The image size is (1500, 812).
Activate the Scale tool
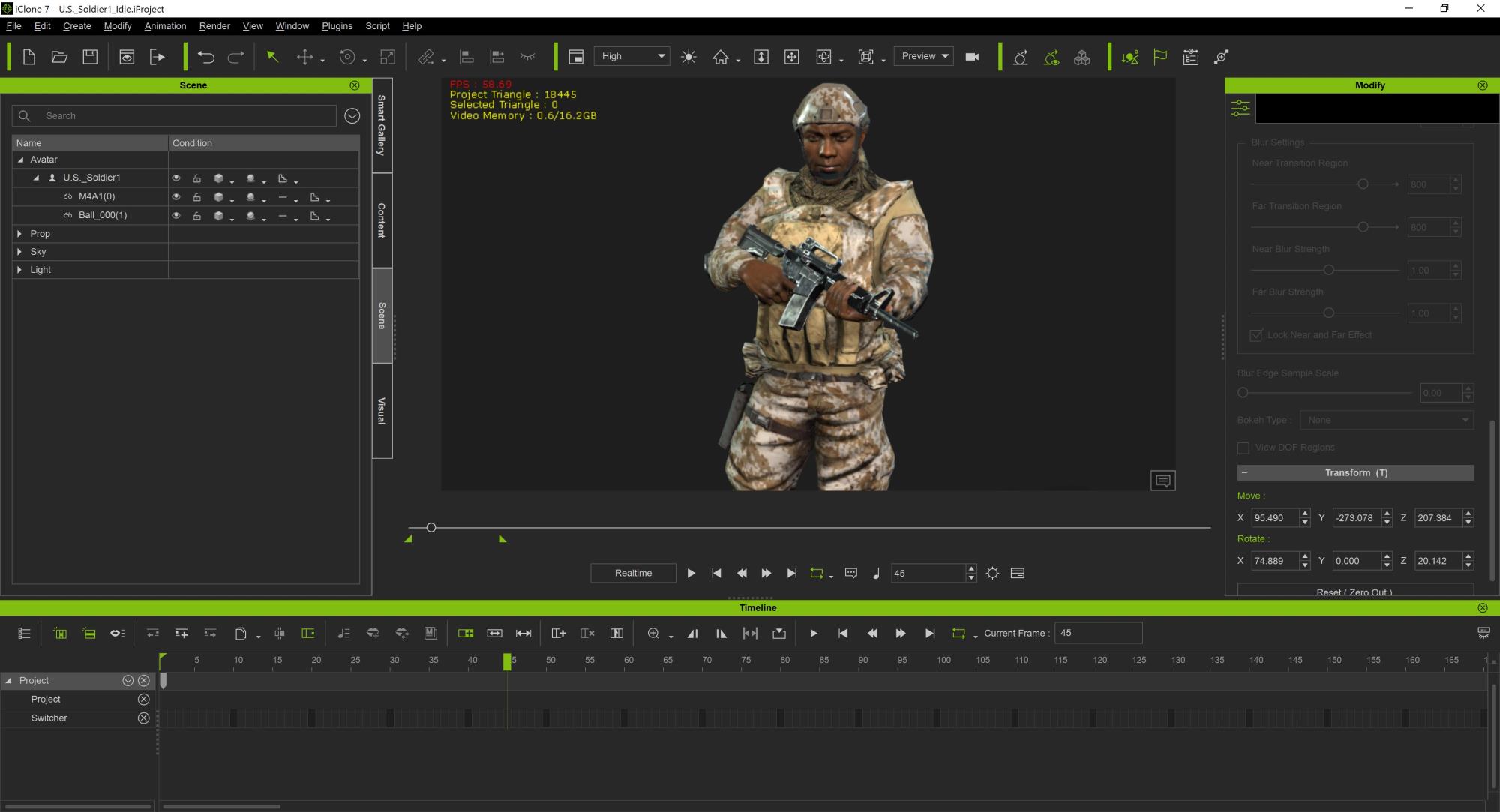[388, 57]
